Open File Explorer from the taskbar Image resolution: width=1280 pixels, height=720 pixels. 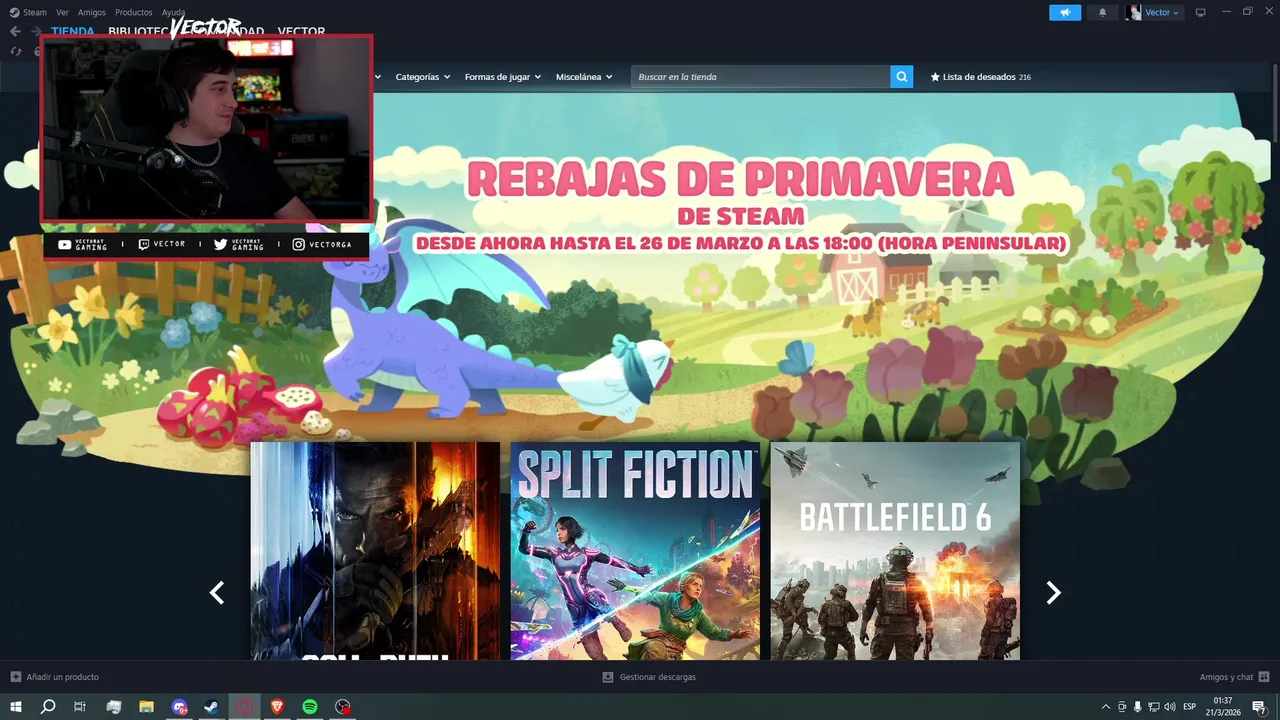tap(146, 706)
